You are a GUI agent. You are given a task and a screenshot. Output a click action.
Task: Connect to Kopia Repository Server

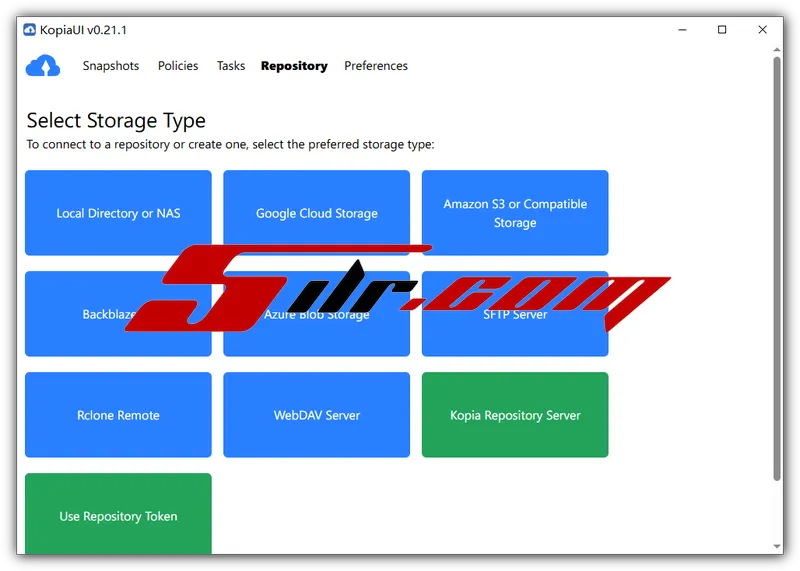tap(515, 415)
